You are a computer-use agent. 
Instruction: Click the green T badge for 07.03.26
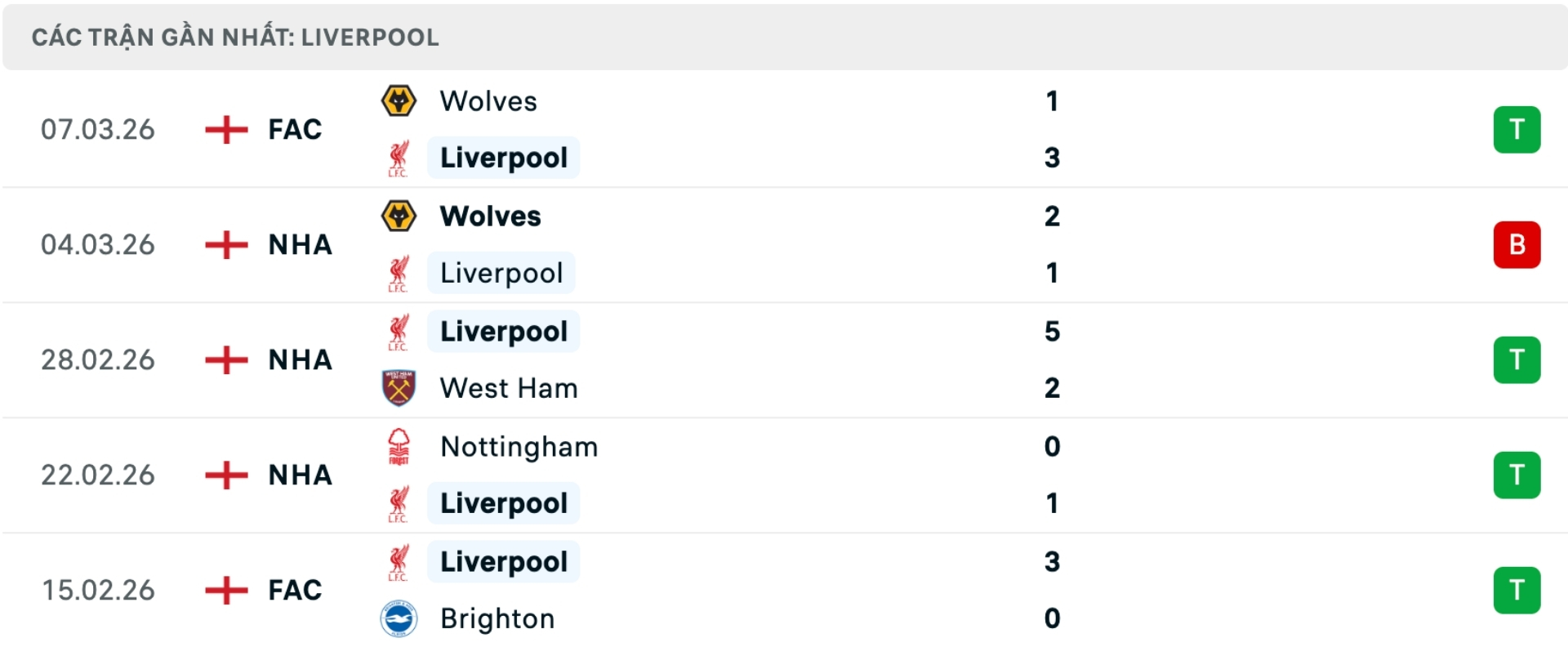(1517, 129)
